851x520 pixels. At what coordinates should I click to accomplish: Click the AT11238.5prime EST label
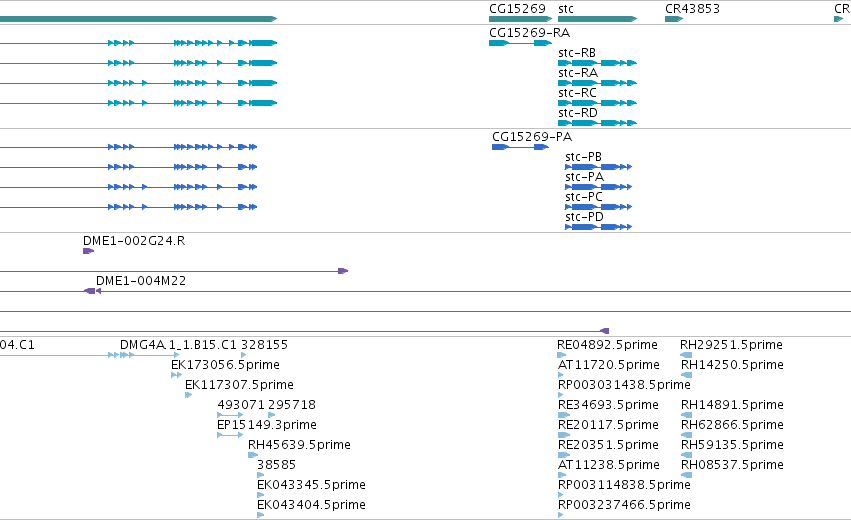[609, 465]
